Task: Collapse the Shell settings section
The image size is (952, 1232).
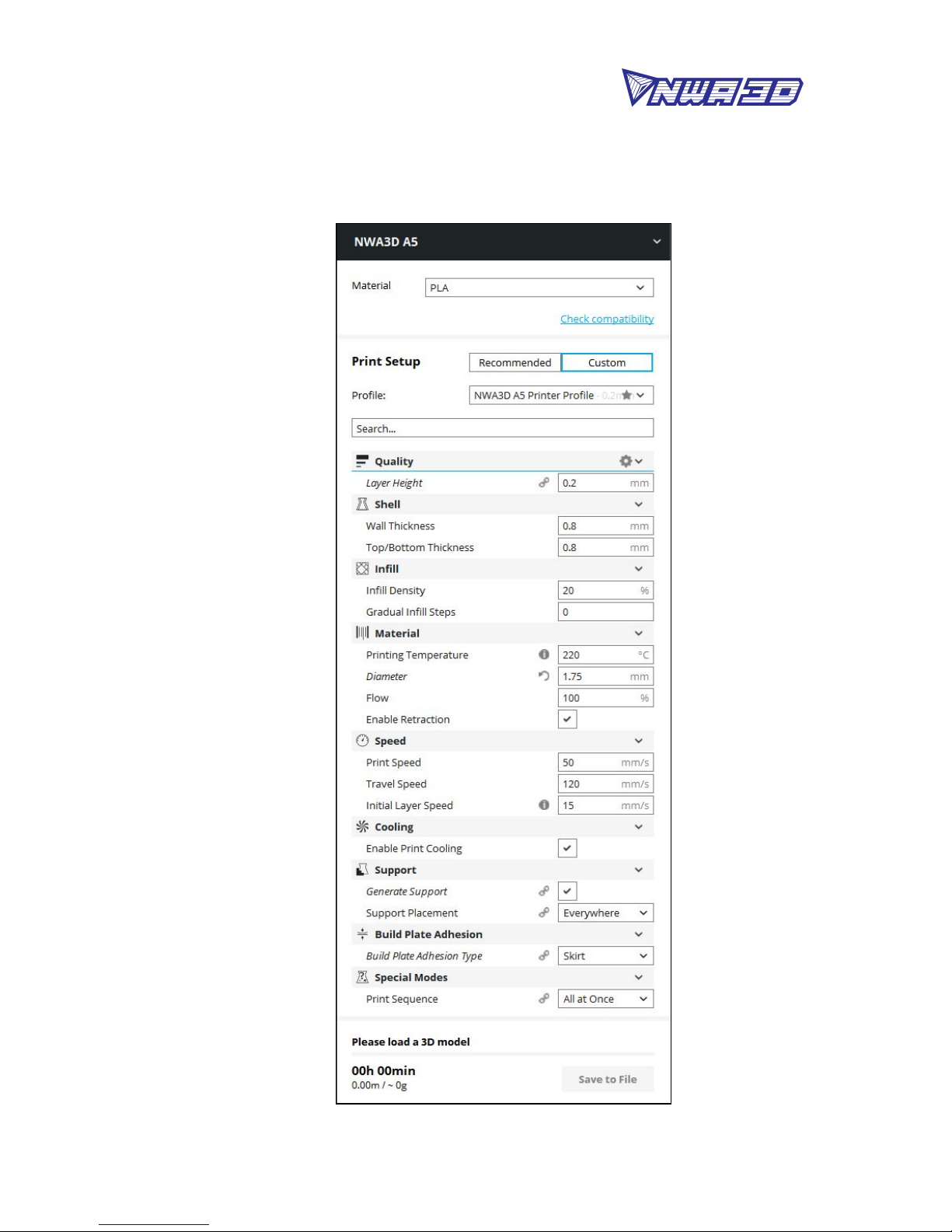Action: (x=639, y=504)
